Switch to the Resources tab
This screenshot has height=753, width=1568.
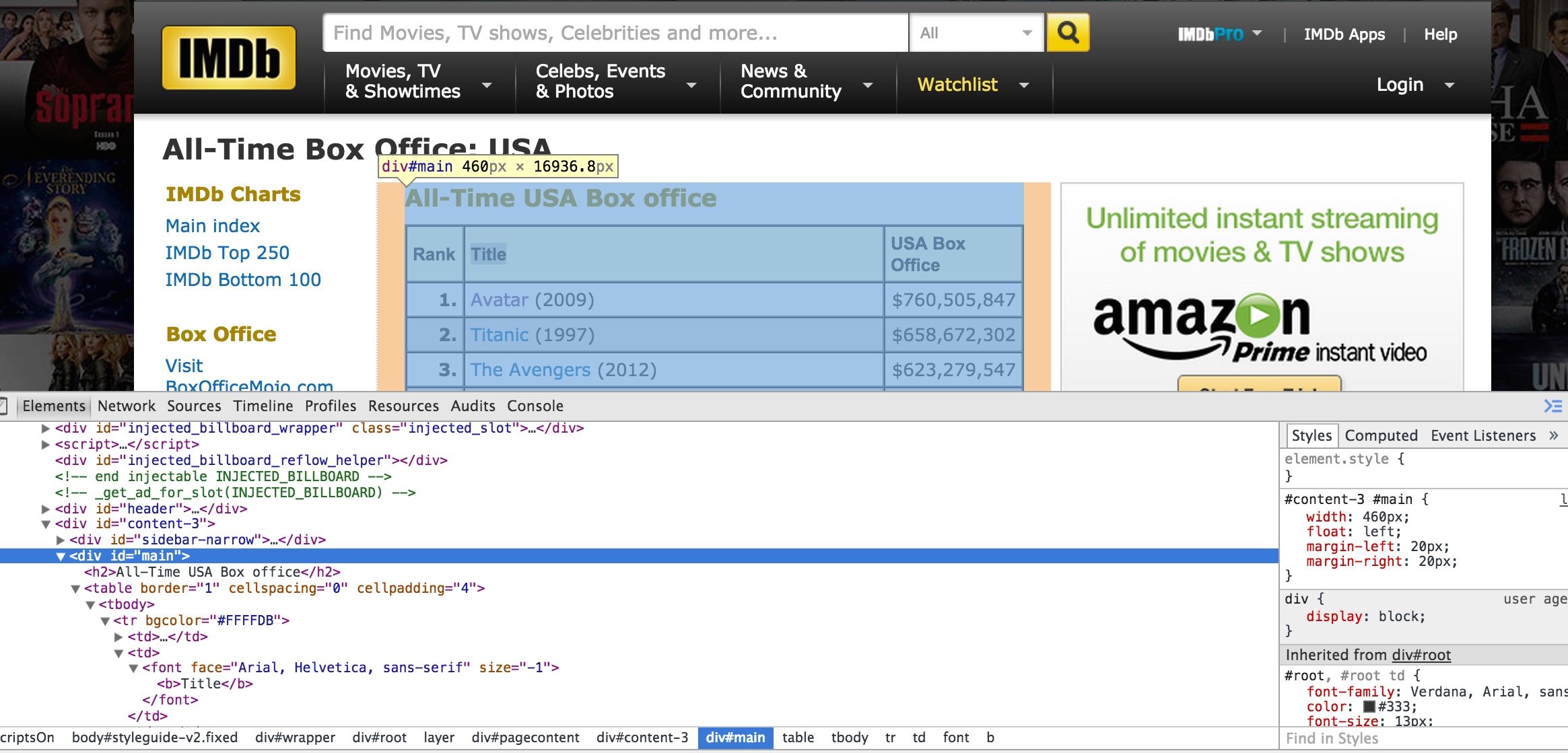403,406
